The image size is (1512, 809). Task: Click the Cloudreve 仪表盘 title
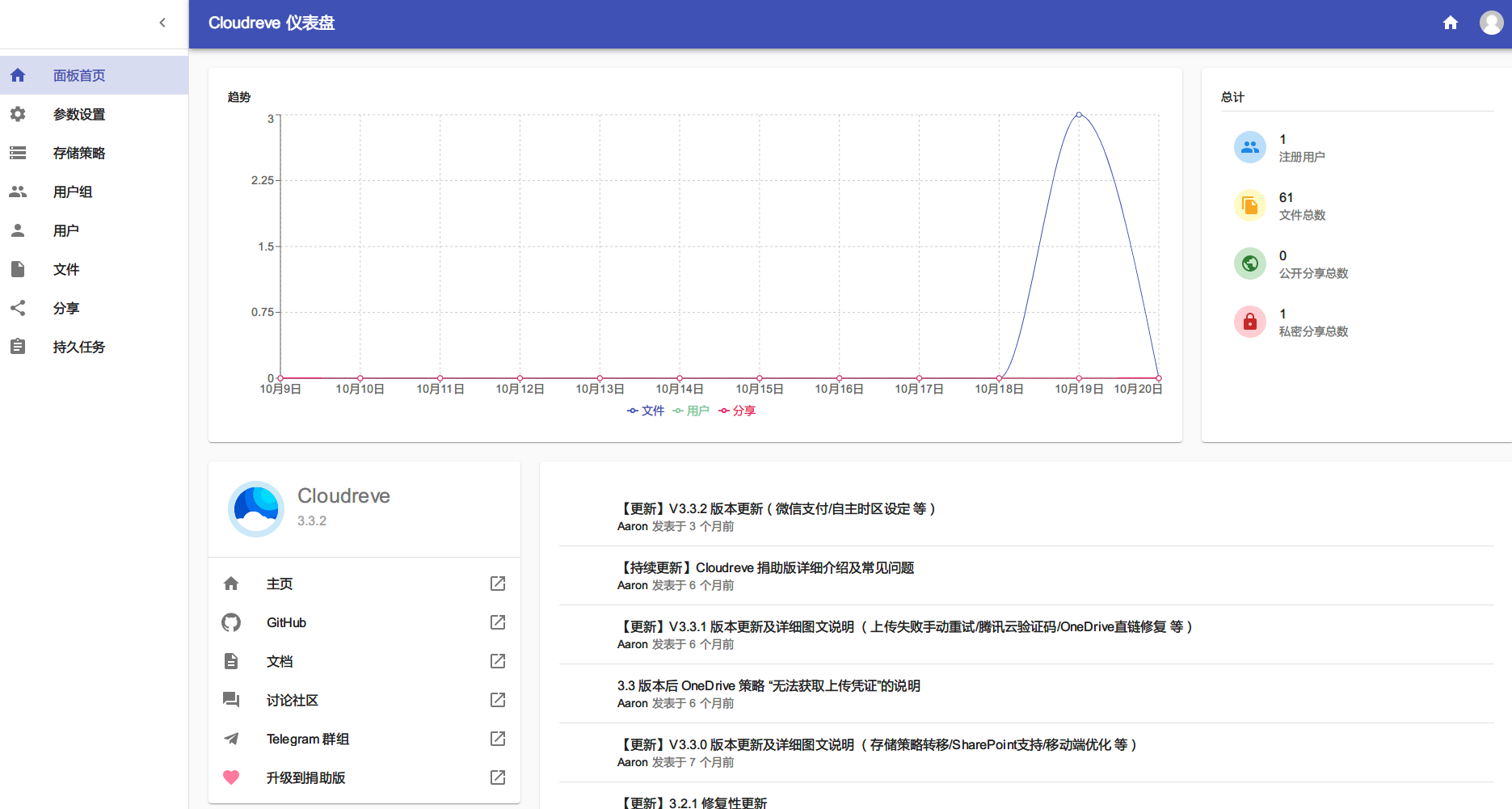click(272, 23)
